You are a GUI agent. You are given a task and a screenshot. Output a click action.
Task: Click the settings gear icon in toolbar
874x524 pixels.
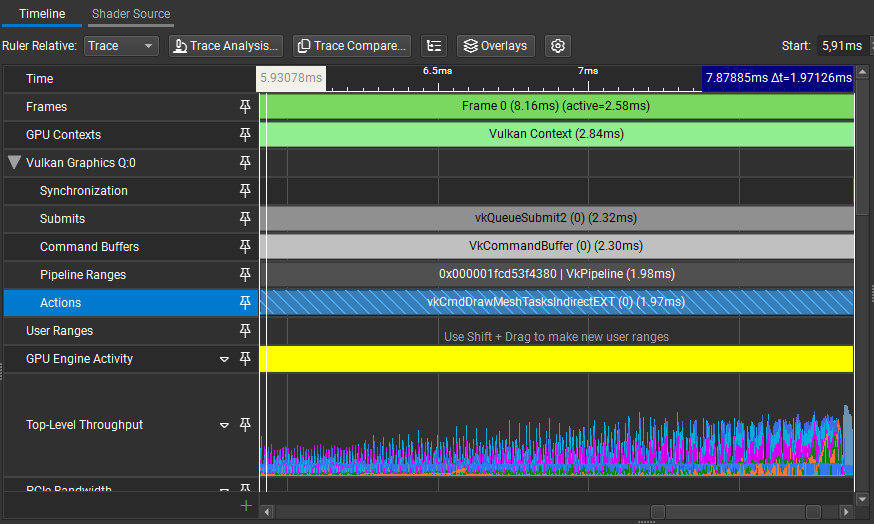coord(558,46)
